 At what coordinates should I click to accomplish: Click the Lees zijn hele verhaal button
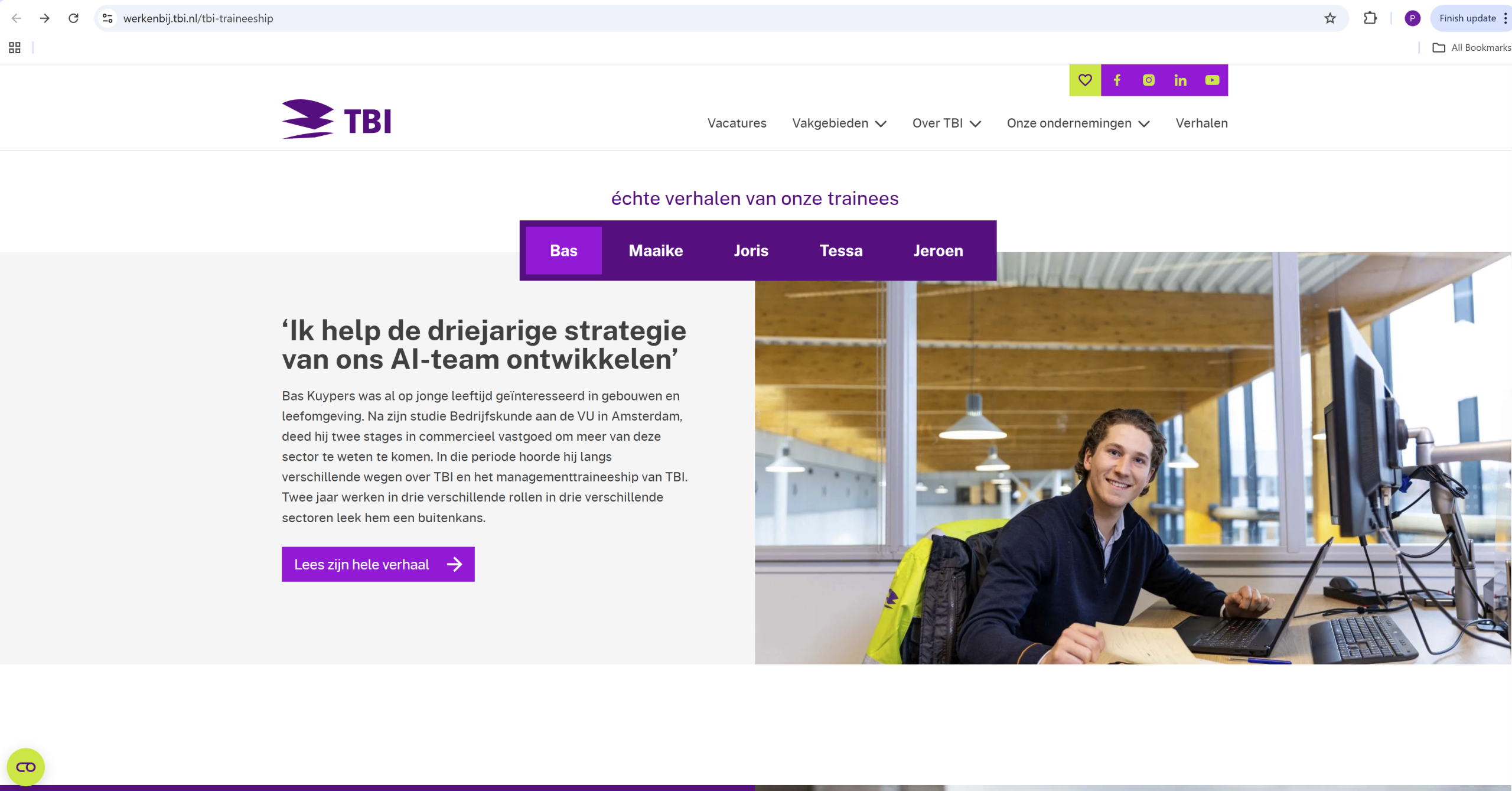378,564
